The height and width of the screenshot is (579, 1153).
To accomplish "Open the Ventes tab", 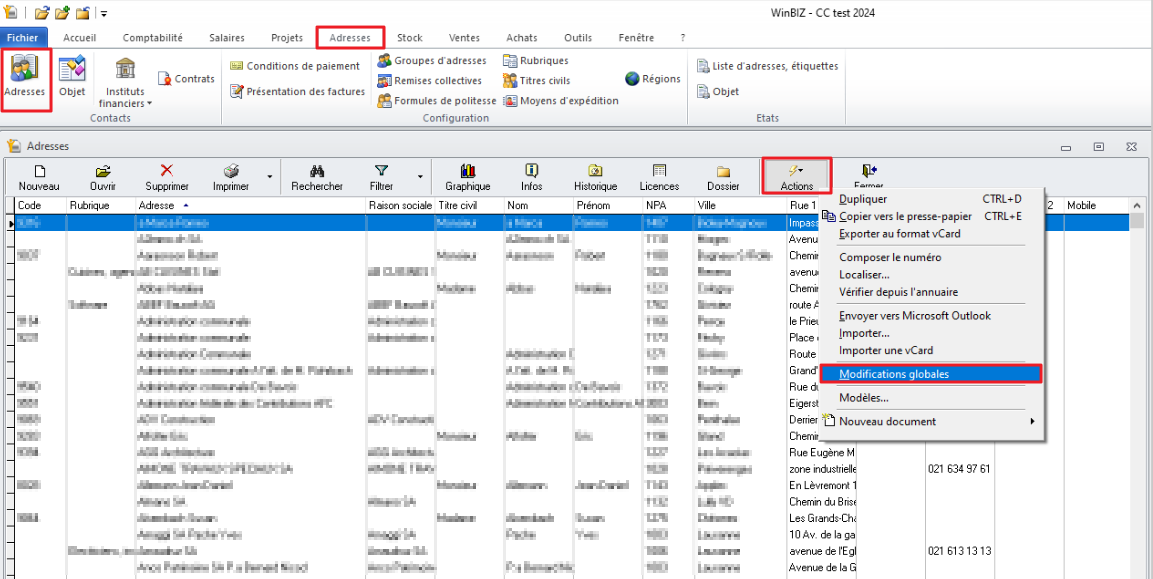I will 464,38.
